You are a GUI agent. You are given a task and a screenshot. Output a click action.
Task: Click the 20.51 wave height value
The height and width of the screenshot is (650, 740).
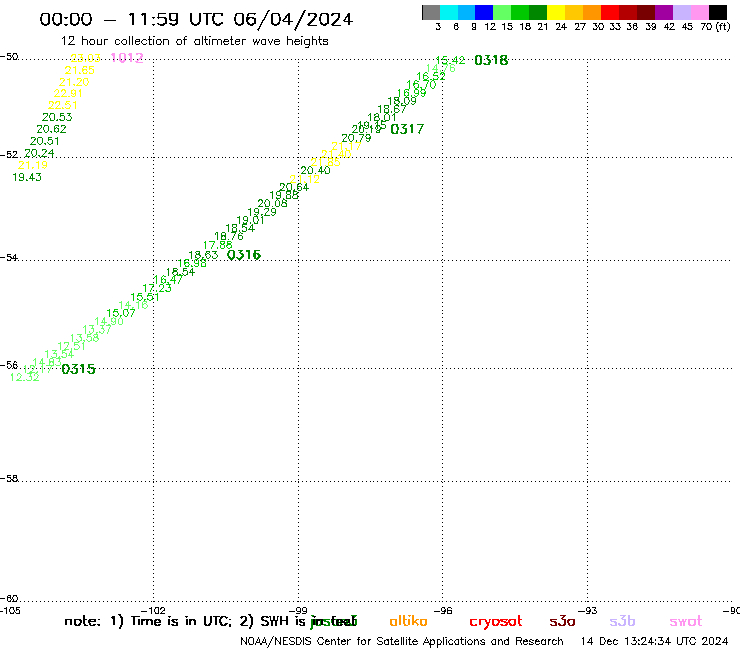[x=45, y=141]
